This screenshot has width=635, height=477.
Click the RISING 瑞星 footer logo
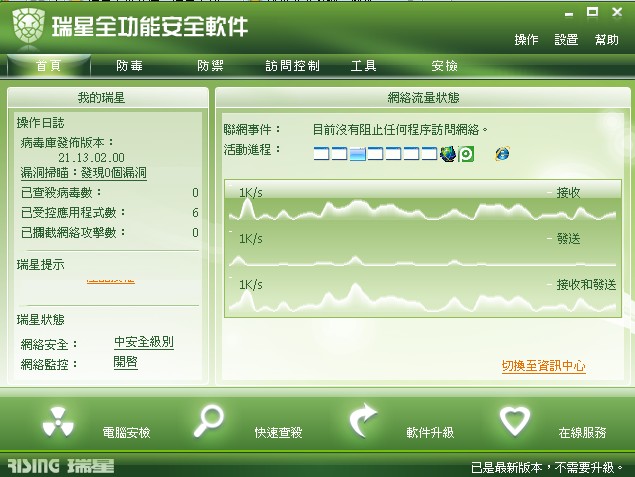[x=61, y=466]
